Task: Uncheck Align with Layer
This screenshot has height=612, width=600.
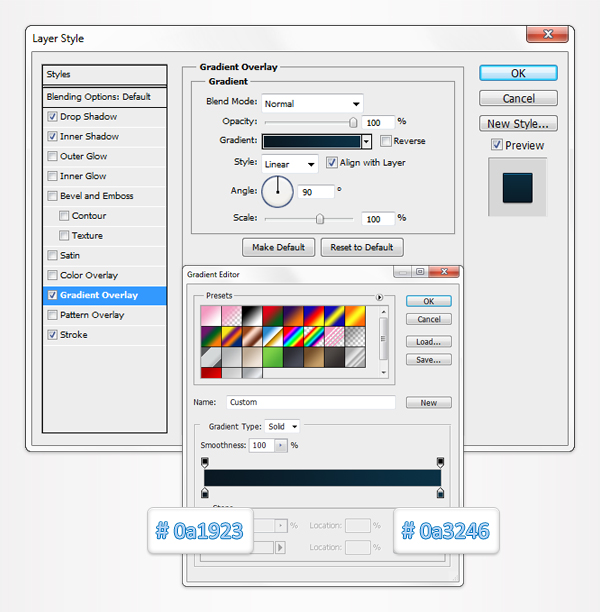Action: [332, 163]
